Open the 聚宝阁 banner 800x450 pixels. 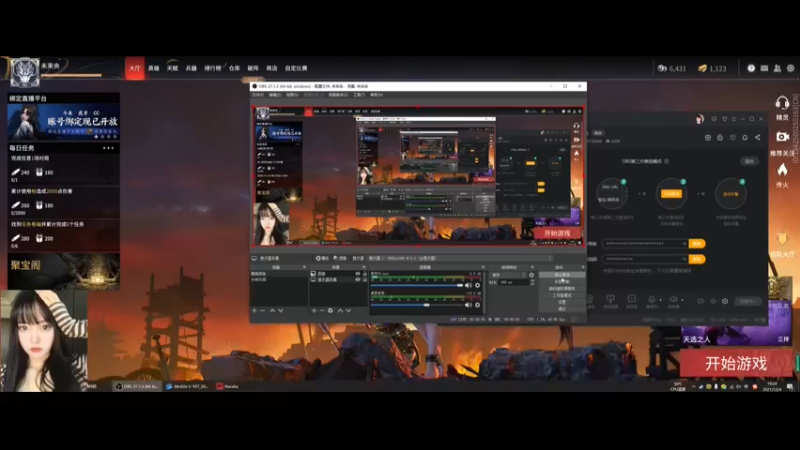64,271
